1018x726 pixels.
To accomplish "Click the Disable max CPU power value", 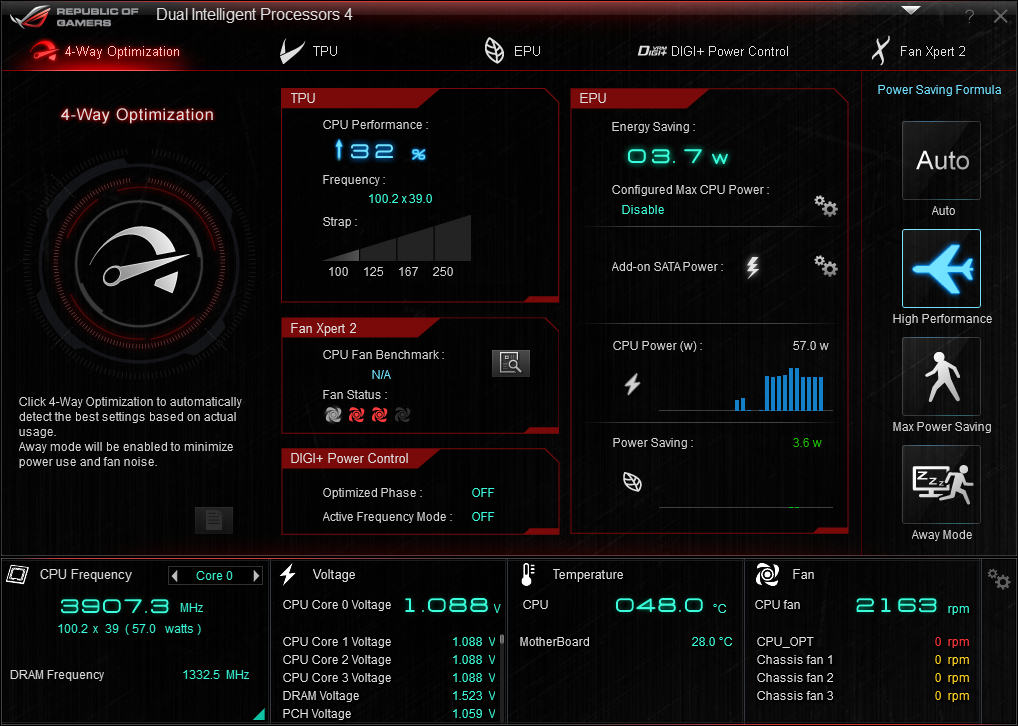I will coord(643,210).
